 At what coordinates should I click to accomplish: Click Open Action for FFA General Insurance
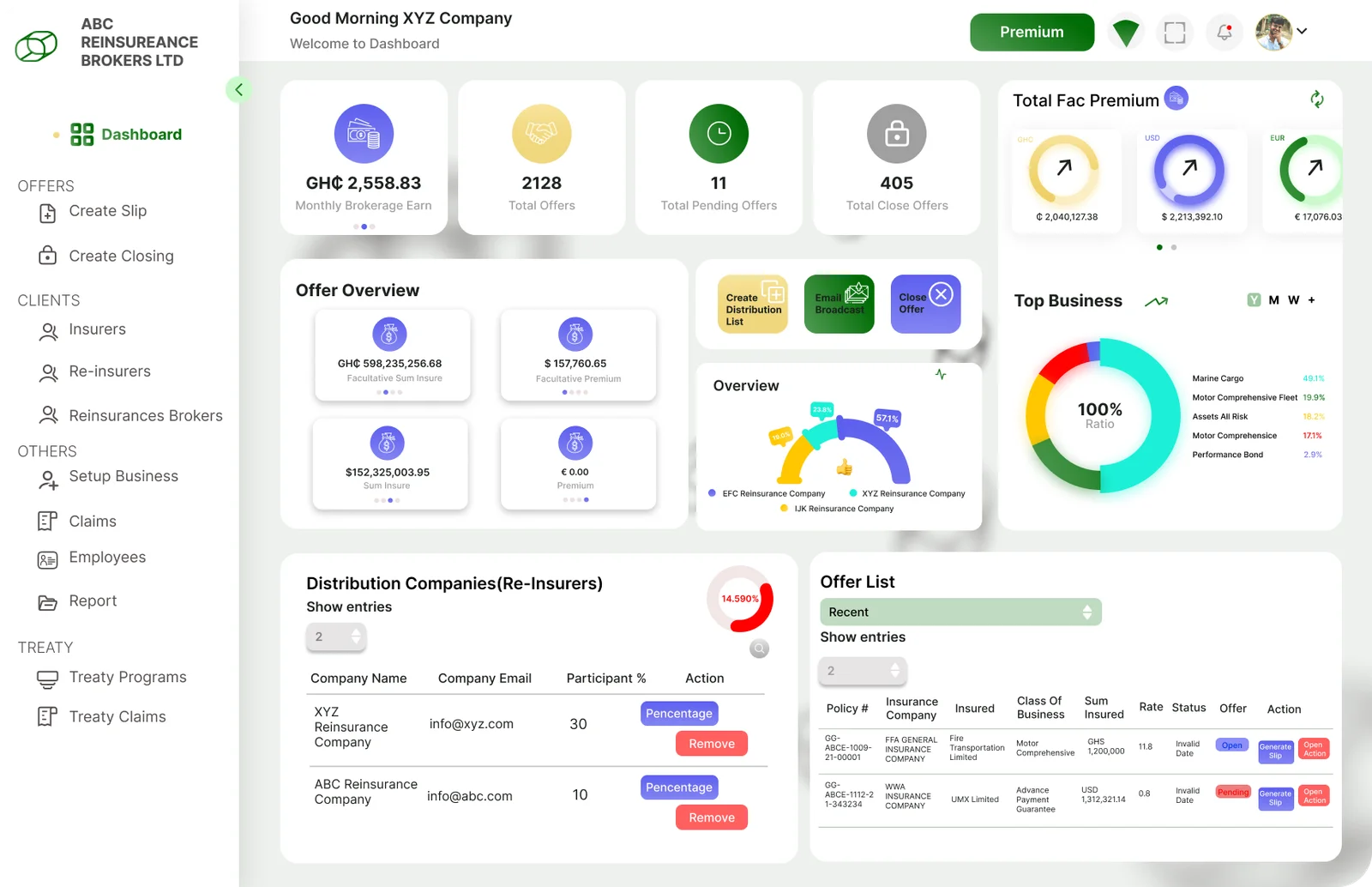pyautogui.click(x=1315, y=750)
